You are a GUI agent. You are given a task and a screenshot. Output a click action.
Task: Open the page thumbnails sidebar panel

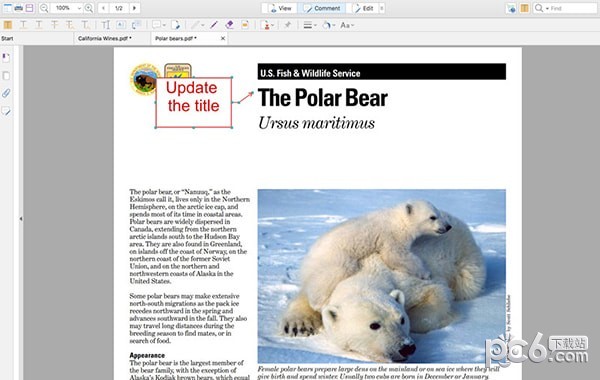tap(6, 76)
